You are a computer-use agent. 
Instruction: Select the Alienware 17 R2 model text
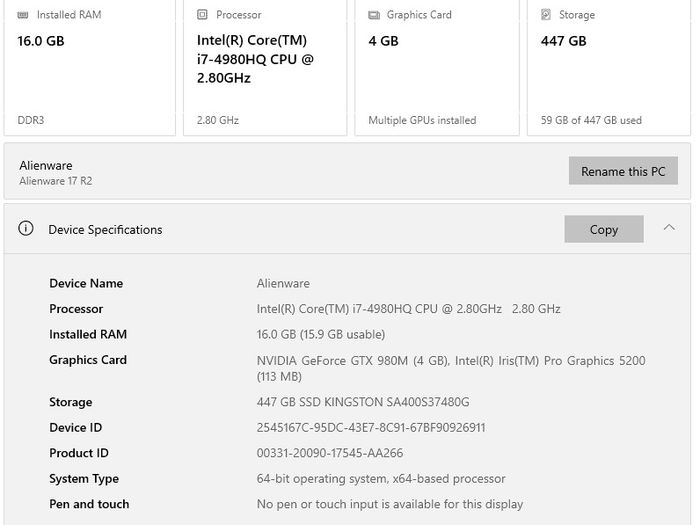pos(56,181)
